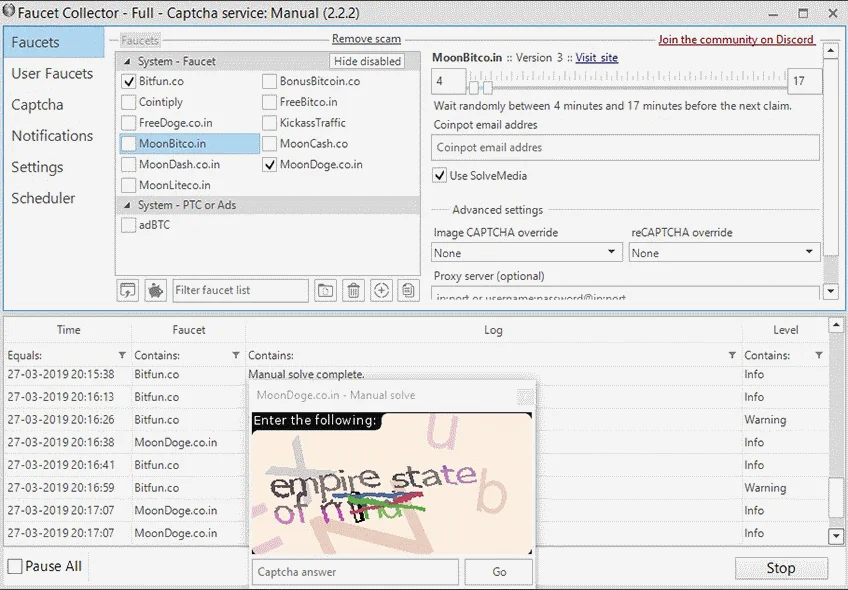848x590 pixels.
Task: Enable the adBTC checkbox
Action: coord(129,225)
